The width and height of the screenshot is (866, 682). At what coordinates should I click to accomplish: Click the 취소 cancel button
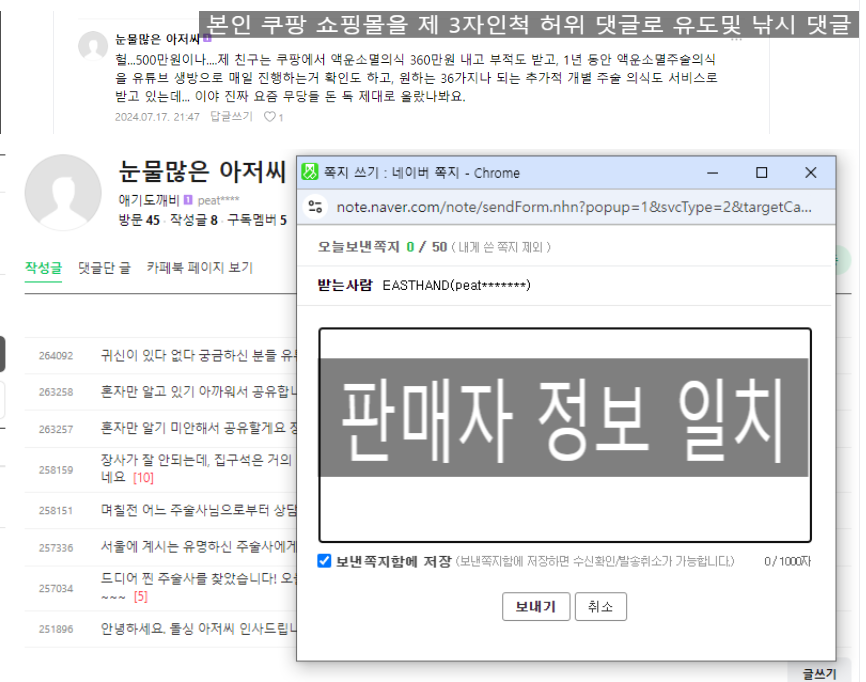pos(600,606)
